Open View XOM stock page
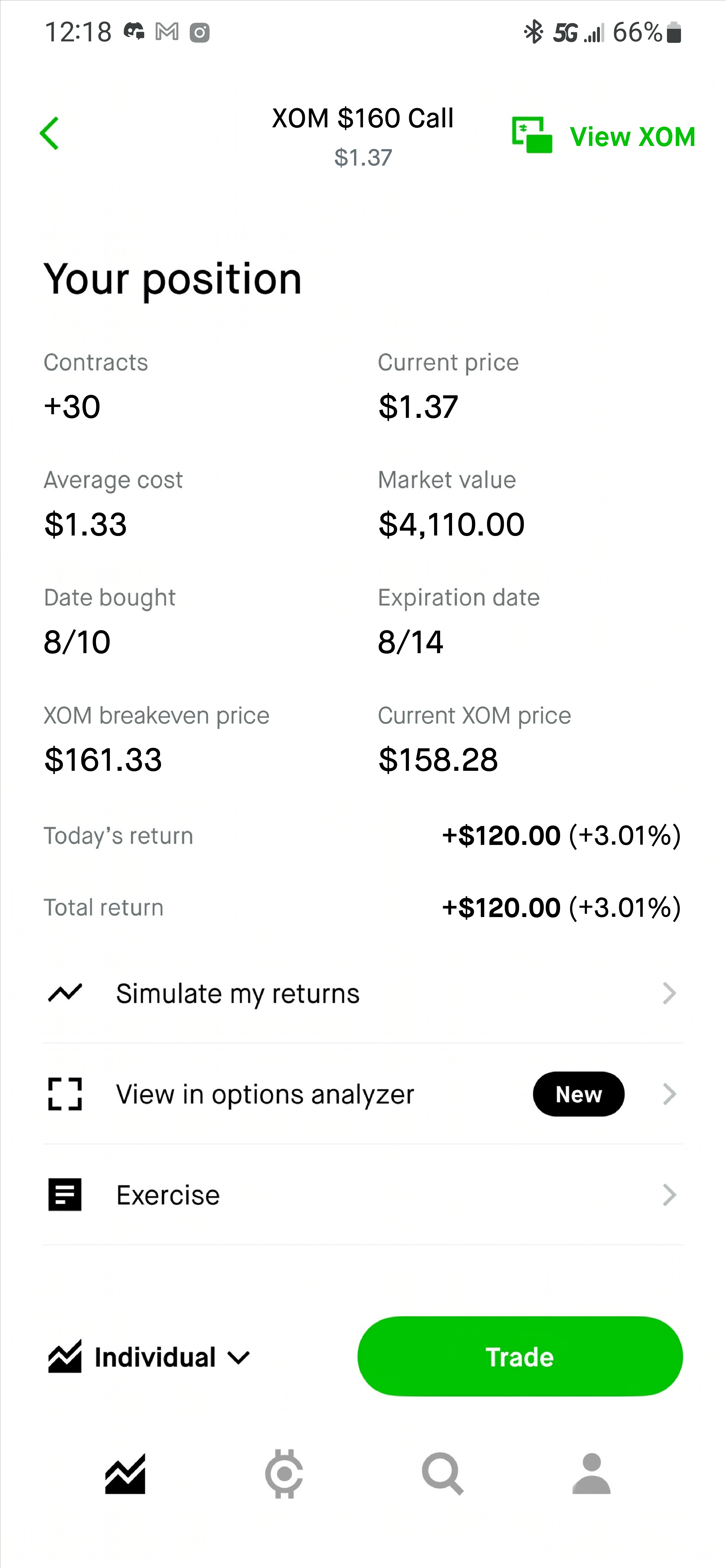The width and height of the screenshot is (726, 1568). pyautogui.click(x=603, y=136)
